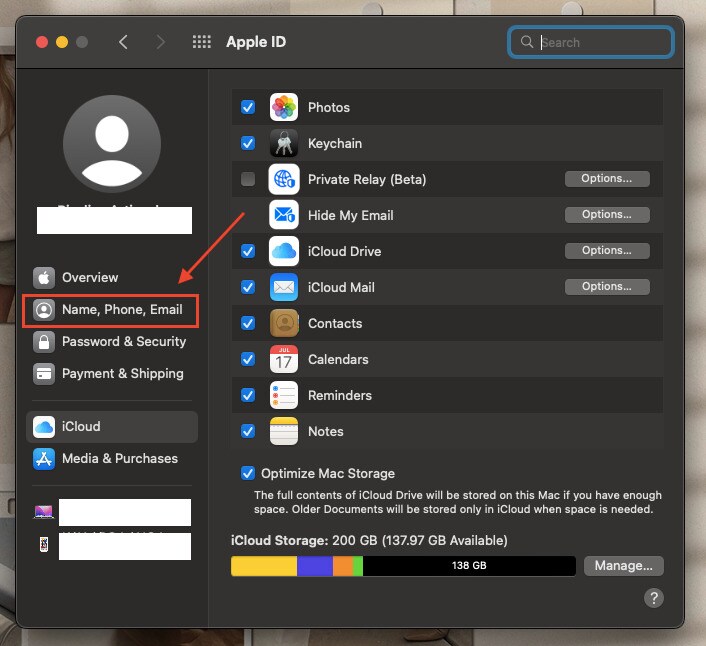
Task: Click the Photos app icon
Action: click(x=284, y=107)
